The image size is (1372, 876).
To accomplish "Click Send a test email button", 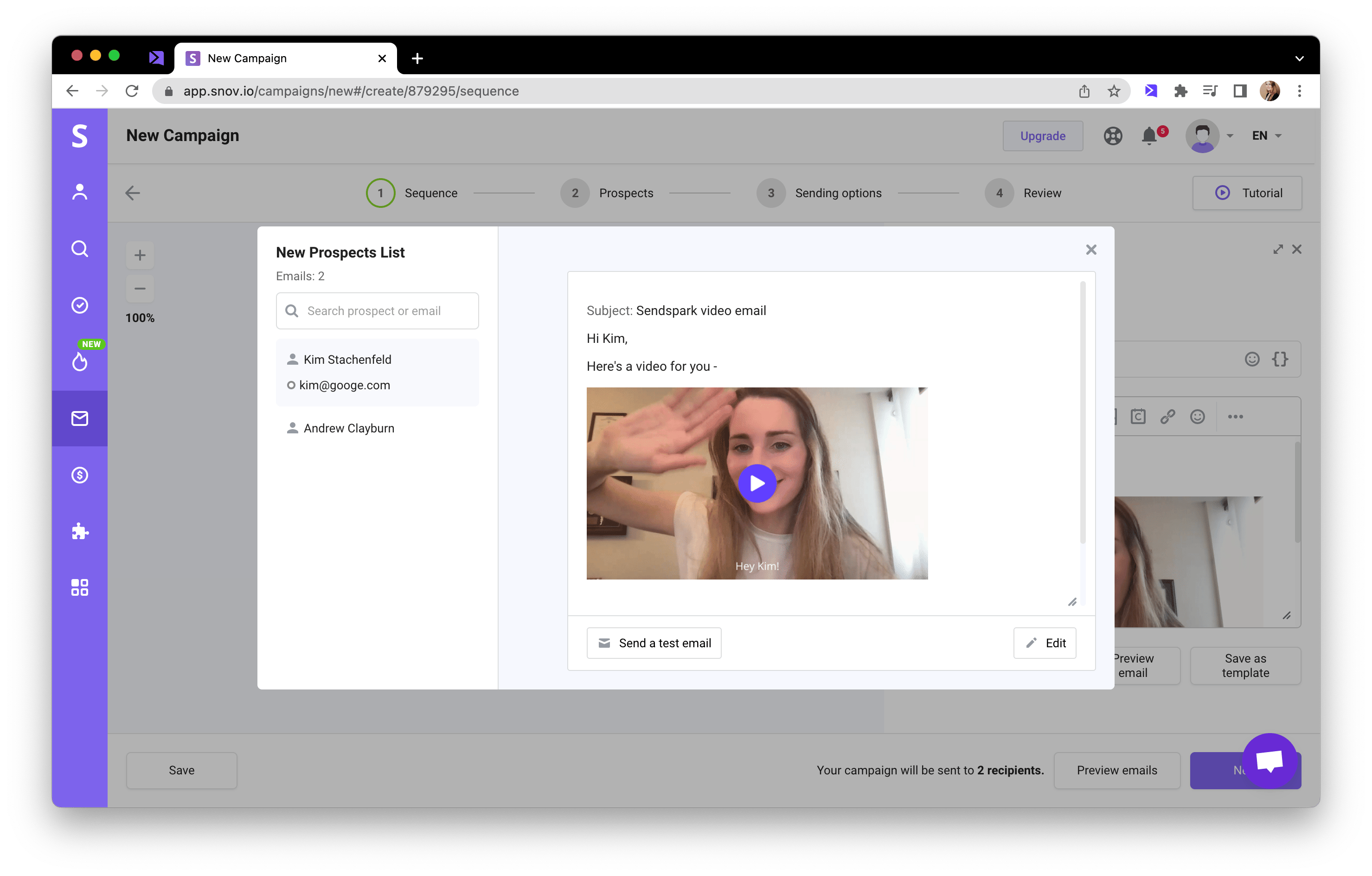I will (x=654, y=642).
